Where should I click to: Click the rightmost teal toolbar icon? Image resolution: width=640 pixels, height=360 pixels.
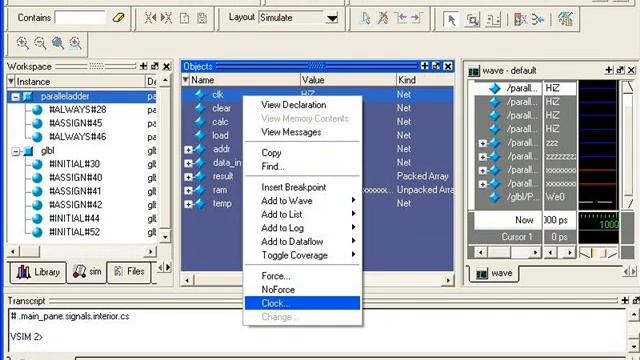click(565, 19)
